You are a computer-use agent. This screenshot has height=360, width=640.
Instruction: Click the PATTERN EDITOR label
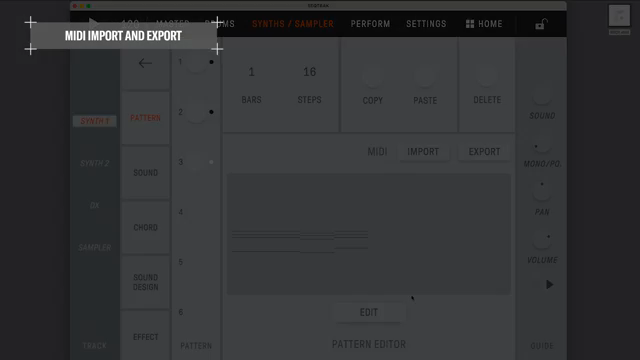pos(369,344)
